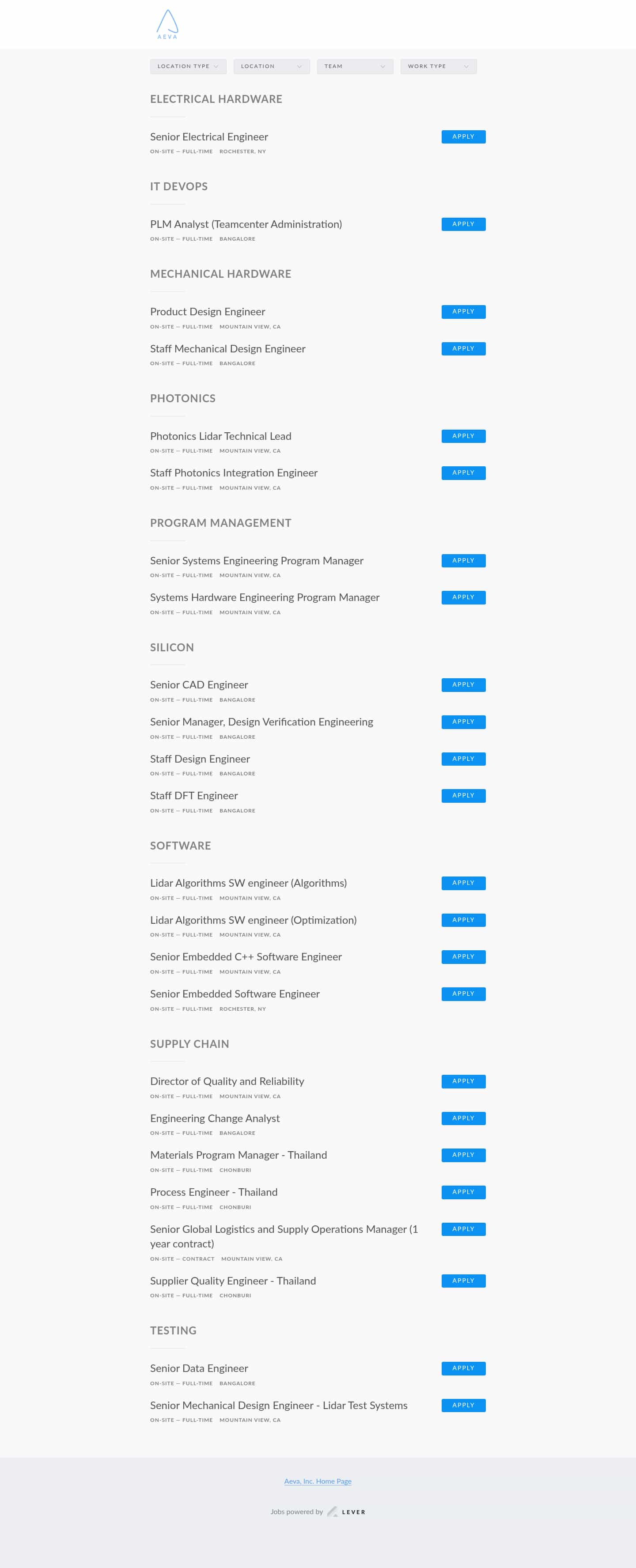
Task: Apply for Lidar Algorithms SW engineer (Algorithms)
Action: [463, 883]
